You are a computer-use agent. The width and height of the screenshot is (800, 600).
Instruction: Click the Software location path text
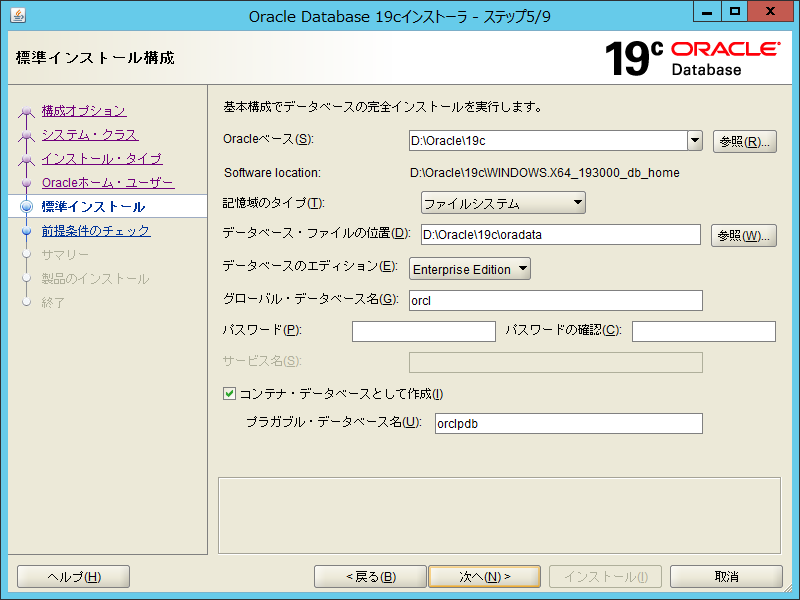pyautogui.click(x=544, y=173)
